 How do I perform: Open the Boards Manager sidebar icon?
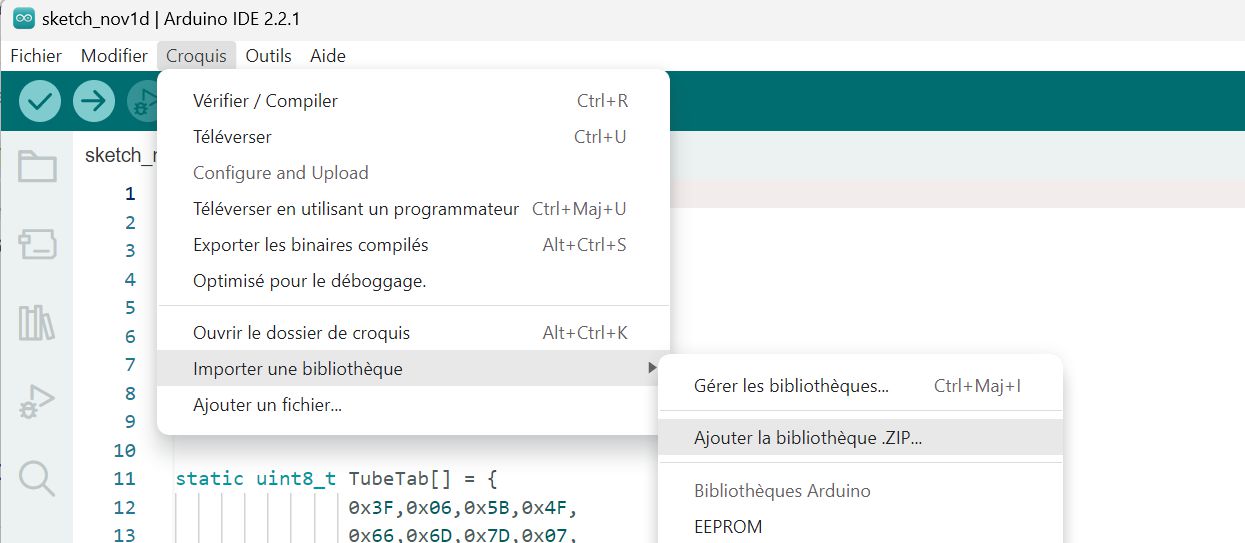pyautogui.click(x=37, y=244)
